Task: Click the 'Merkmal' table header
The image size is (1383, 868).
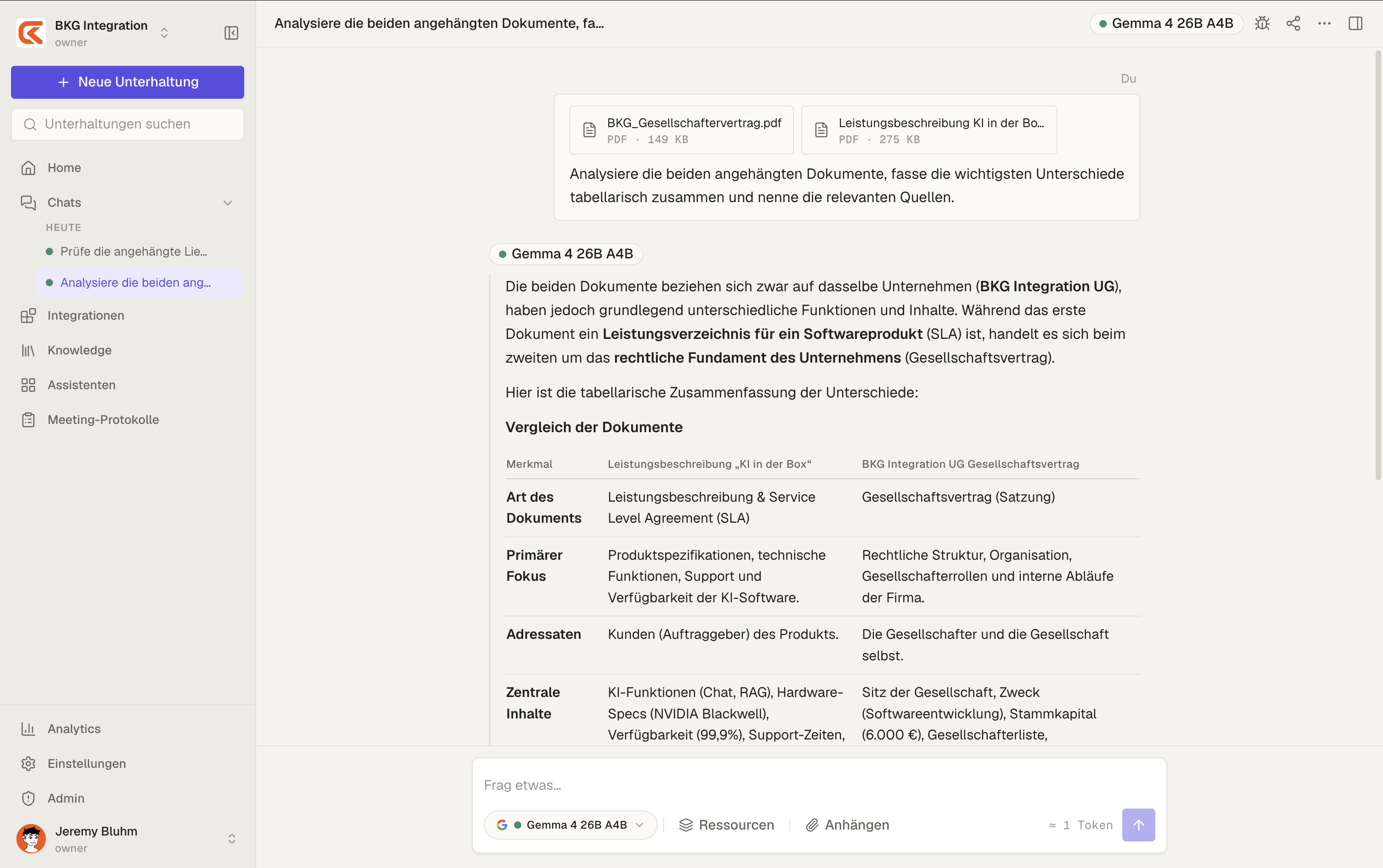Action: click(x=529, y=464)
